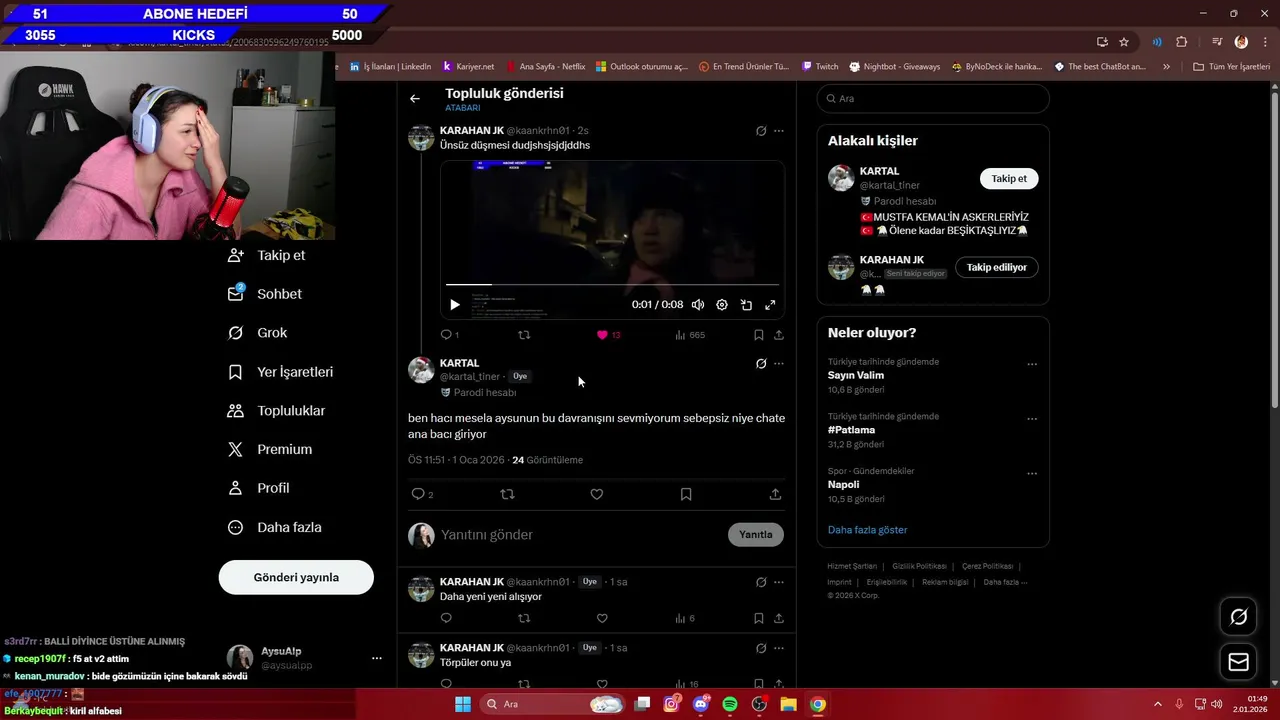This screenshot has height=720, width=1280.
Task: Open Premium in the left sidebar
Action: [270, 450]
